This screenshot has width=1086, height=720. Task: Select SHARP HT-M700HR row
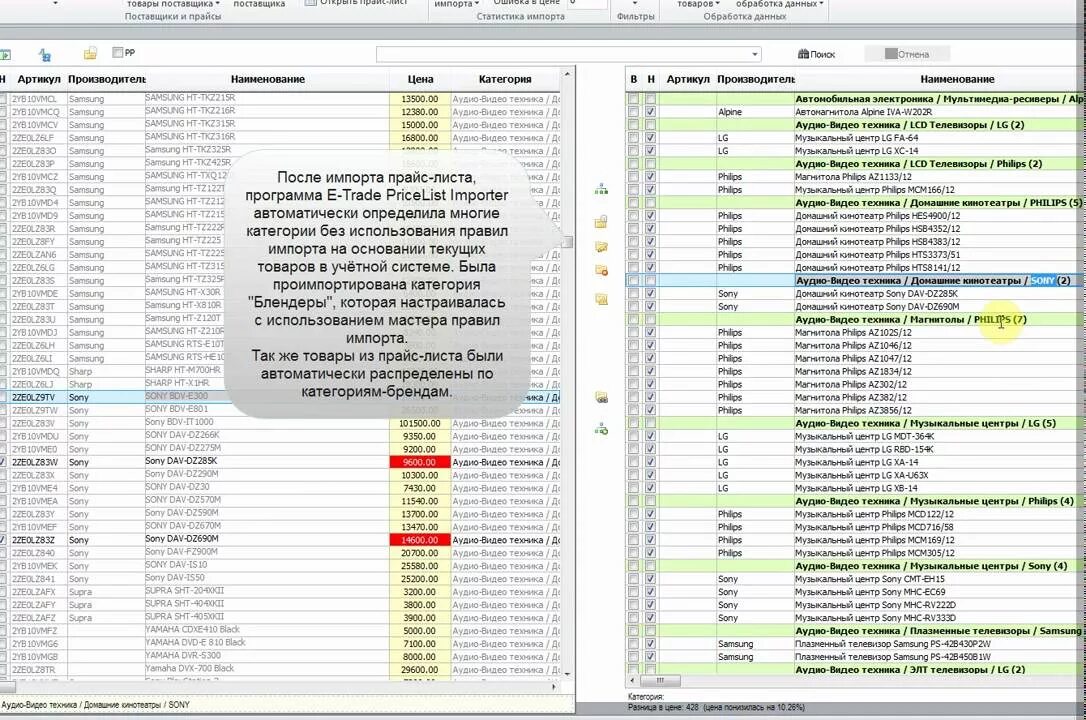(x=280, y=371)
